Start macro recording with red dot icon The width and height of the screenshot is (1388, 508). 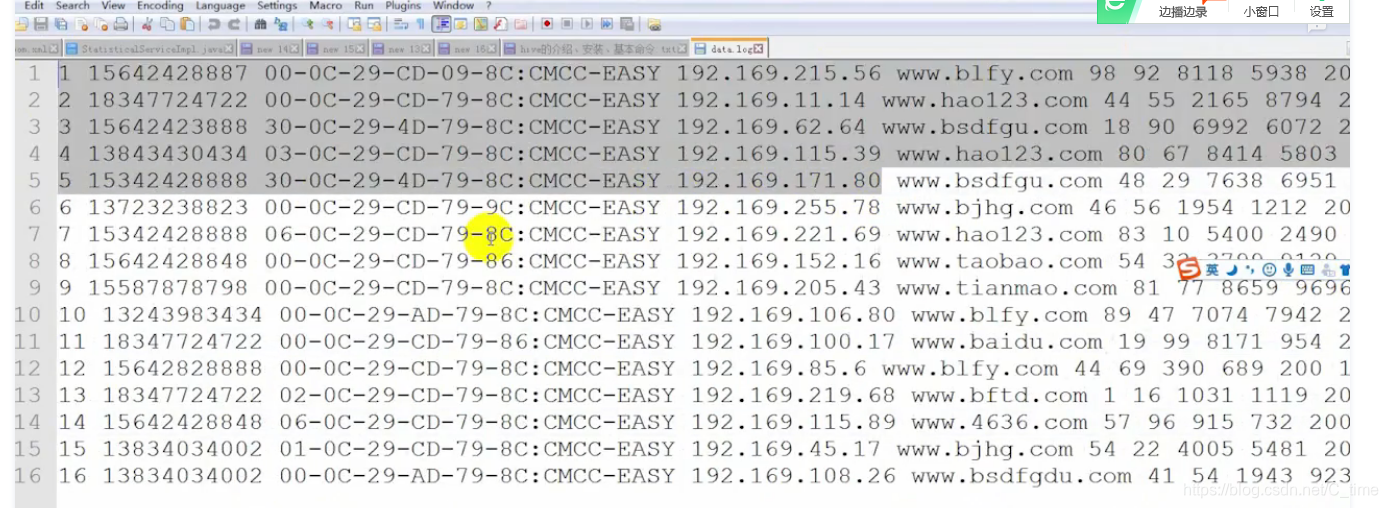pos(547,24)
